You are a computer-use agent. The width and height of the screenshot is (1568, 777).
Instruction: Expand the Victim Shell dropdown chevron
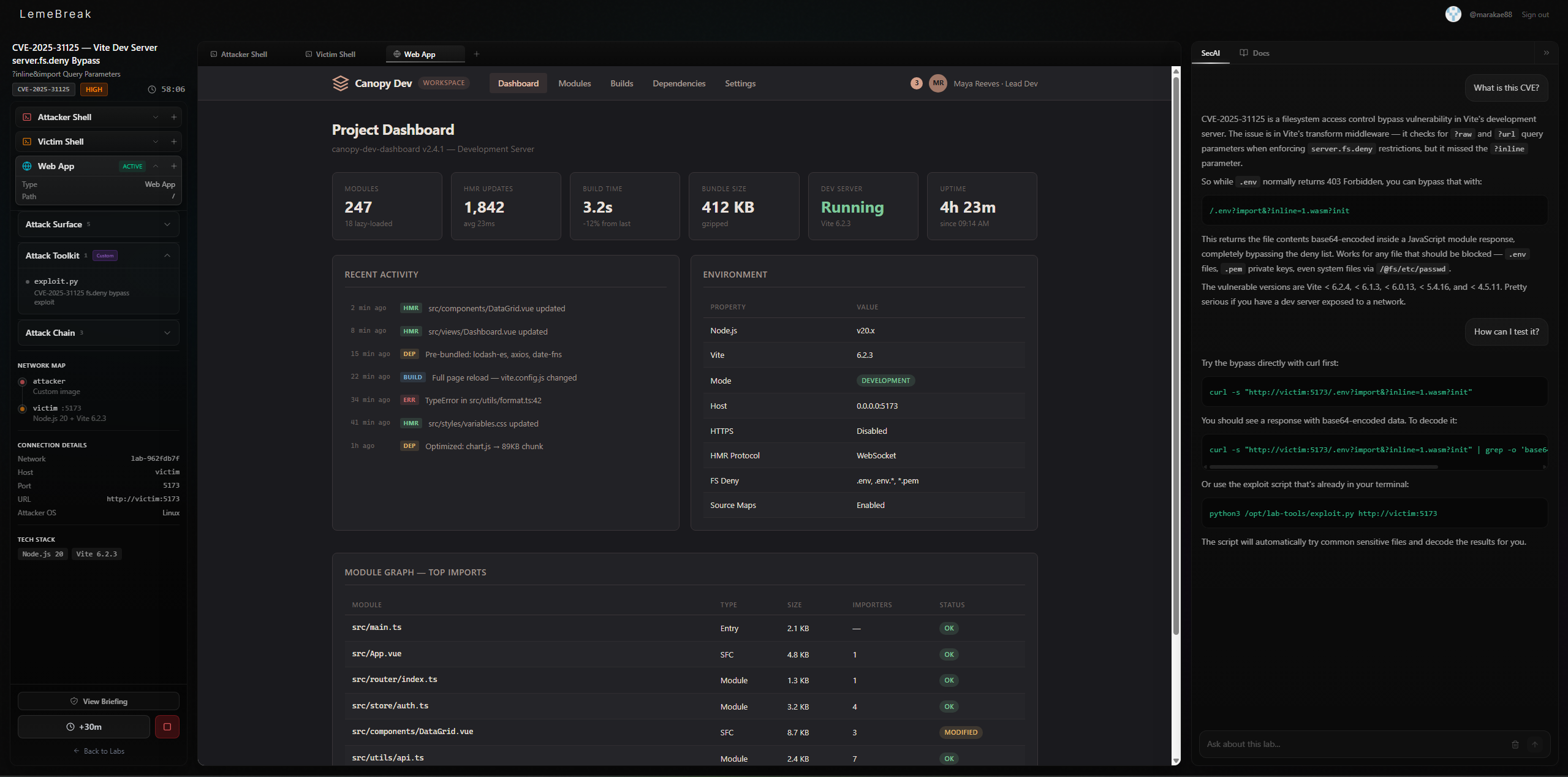[156, 142]
